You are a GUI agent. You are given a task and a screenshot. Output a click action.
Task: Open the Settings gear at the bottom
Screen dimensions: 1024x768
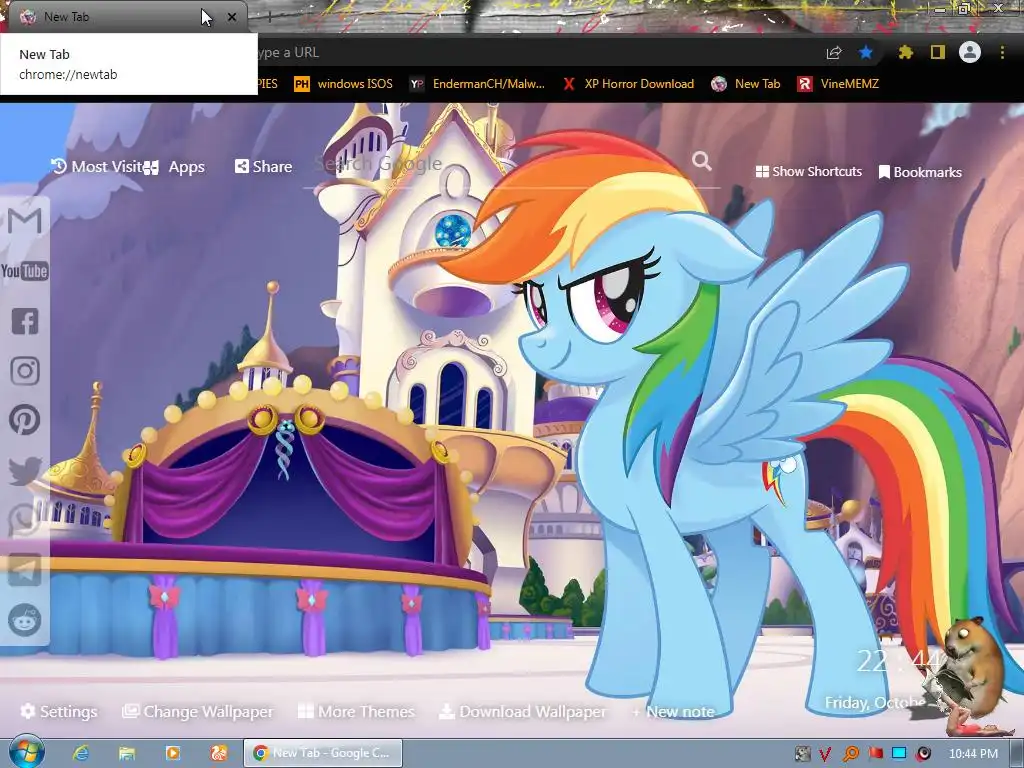click(59, 711)
